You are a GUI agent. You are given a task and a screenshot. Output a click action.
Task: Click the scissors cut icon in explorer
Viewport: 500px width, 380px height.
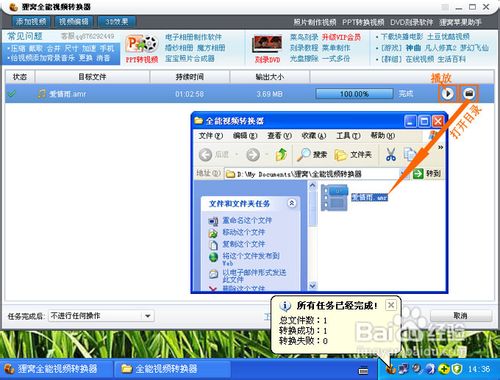coord(391,155)
